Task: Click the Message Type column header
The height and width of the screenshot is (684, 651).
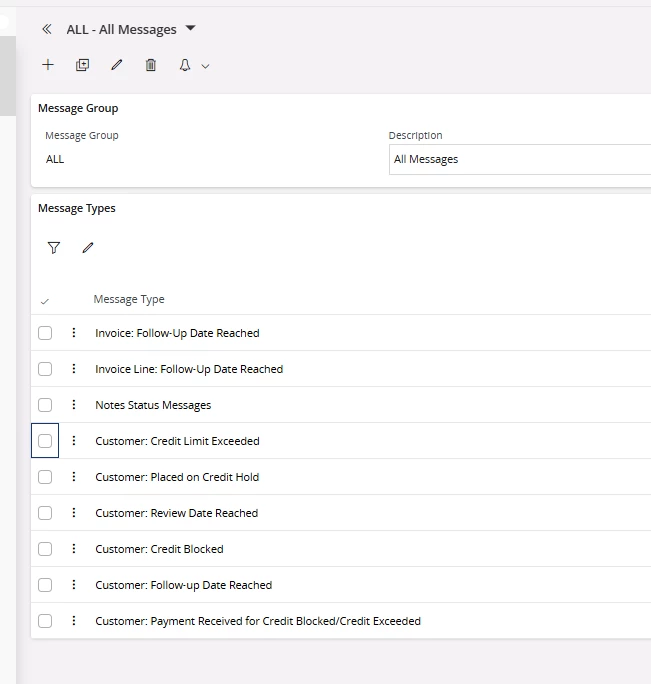Action: pyautogui.click(x=129, y=299)
